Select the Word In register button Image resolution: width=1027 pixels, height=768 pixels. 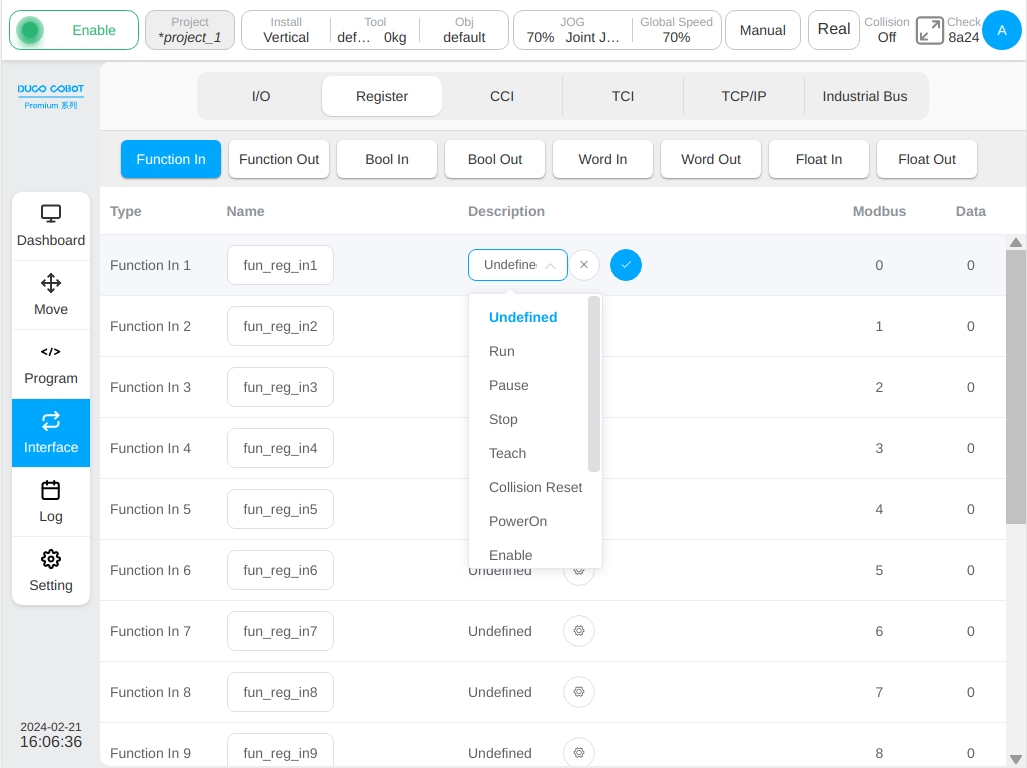click(603, 159)
